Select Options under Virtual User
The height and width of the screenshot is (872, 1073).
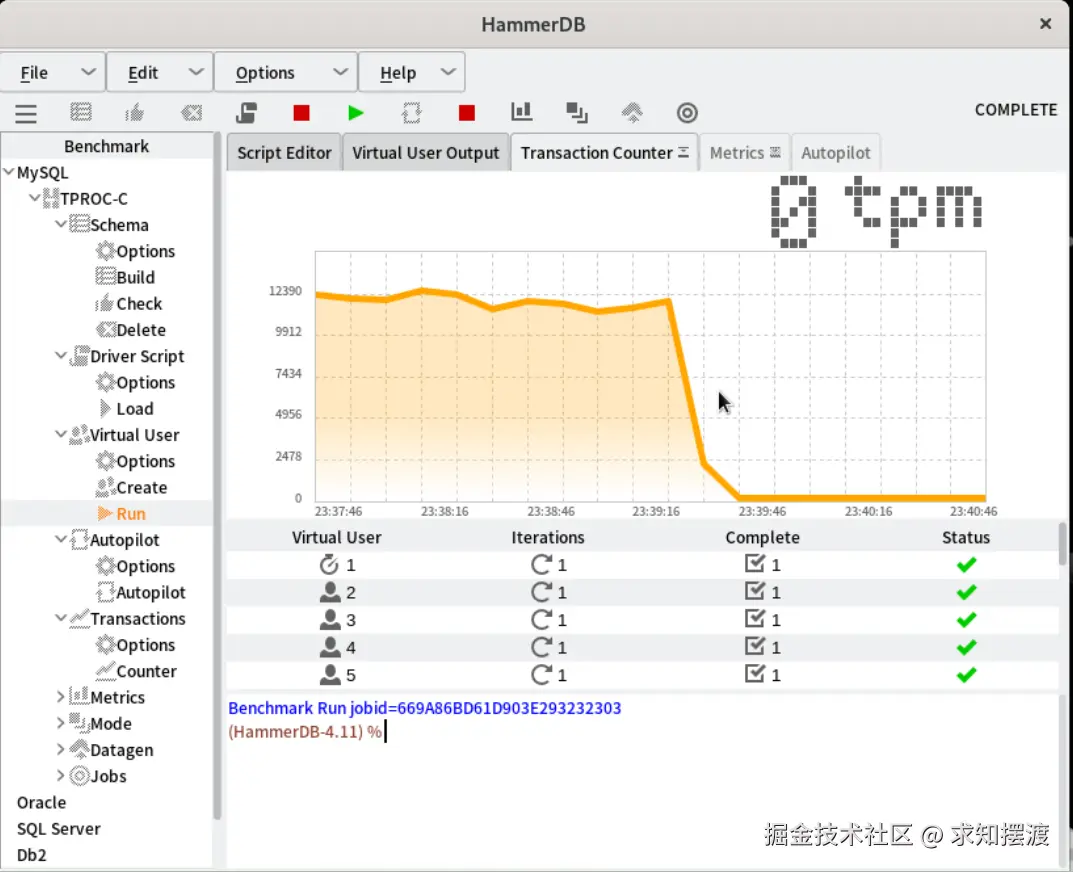point(135,461)
